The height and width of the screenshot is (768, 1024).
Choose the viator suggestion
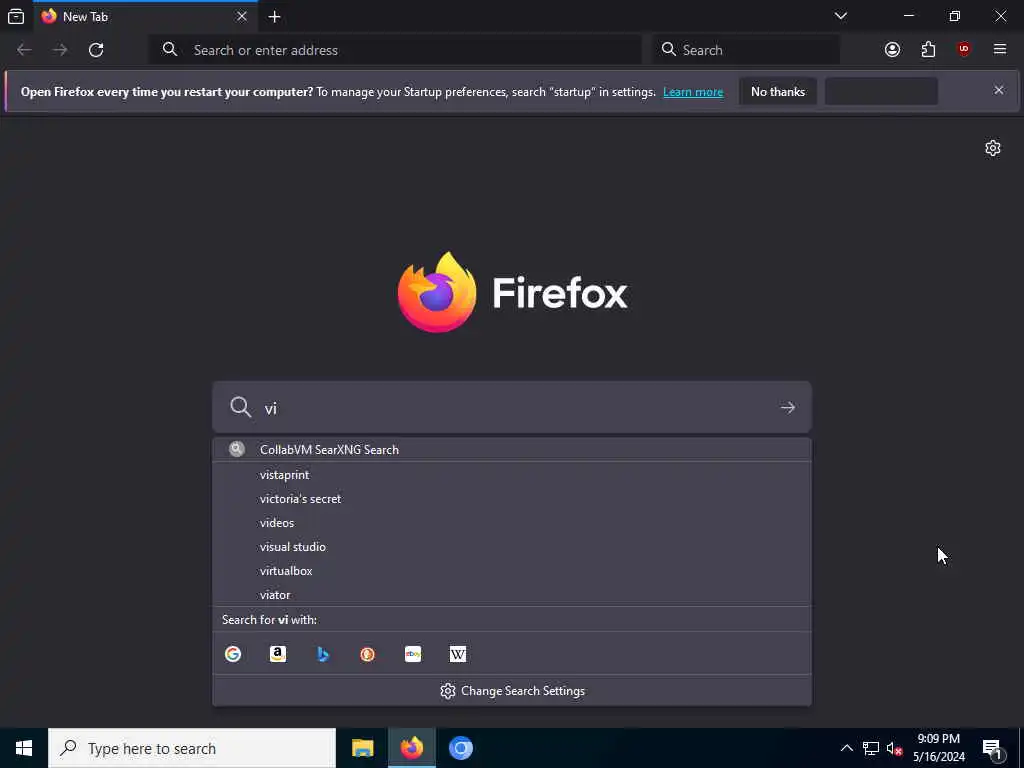click(x=512, y=595)
